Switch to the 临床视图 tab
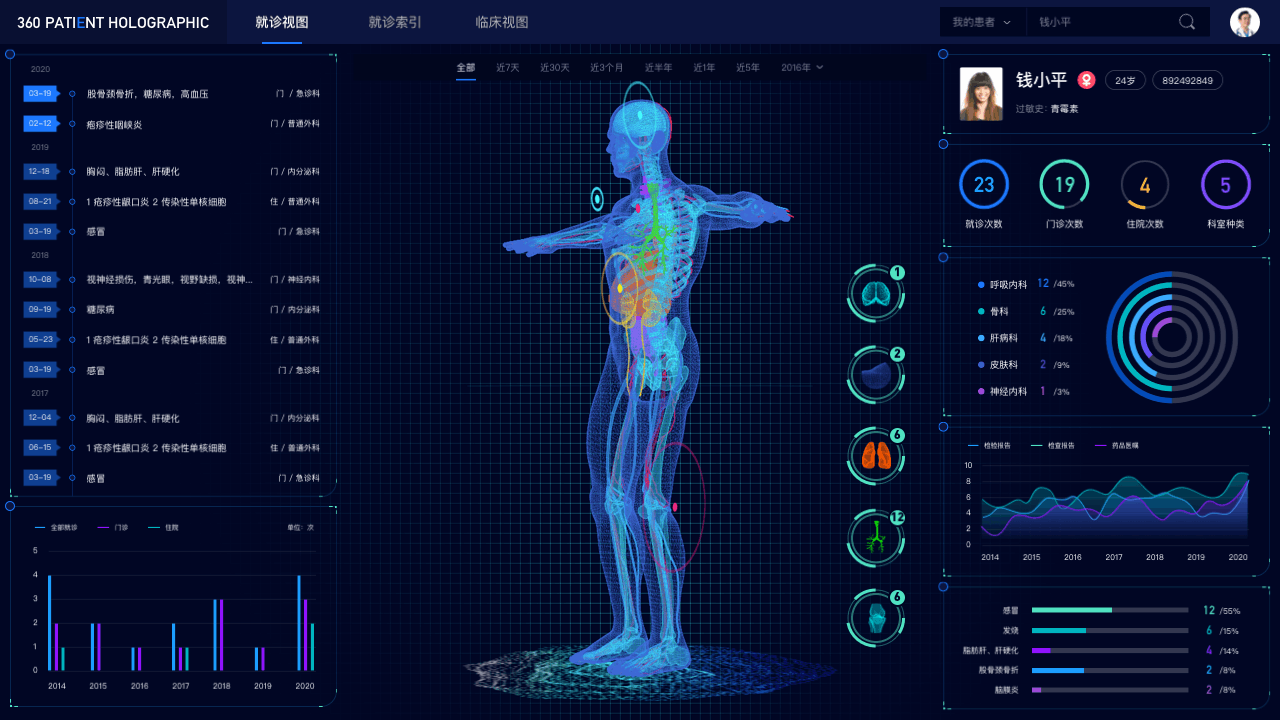Viewport: 1280px width, 720px height. coord(501,21)
